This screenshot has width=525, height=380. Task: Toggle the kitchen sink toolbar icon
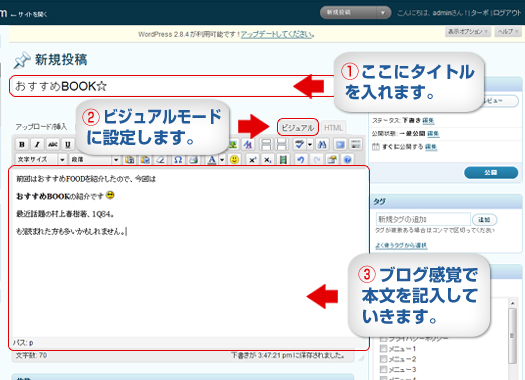tap(356, 144)
